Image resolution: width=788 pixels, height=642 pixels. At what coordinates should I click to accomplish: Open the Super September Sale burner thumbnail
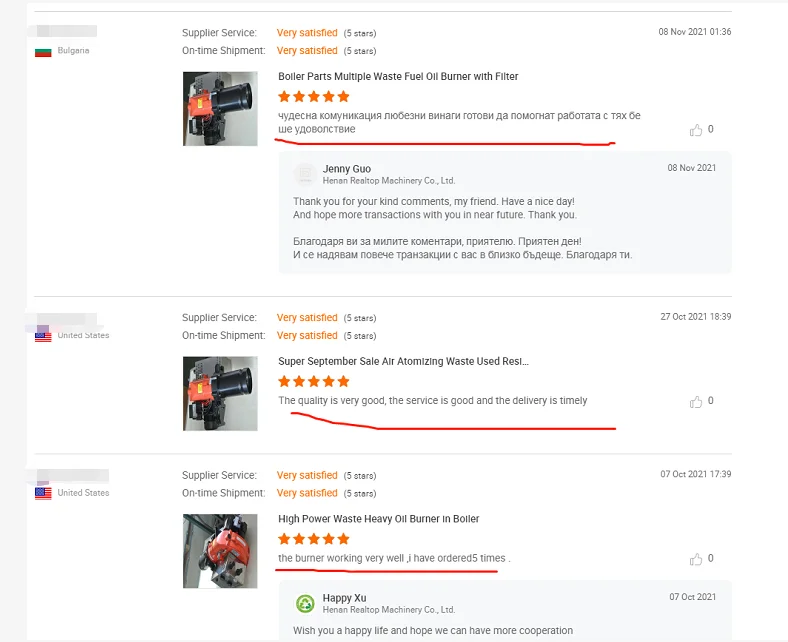click(220, 394)
